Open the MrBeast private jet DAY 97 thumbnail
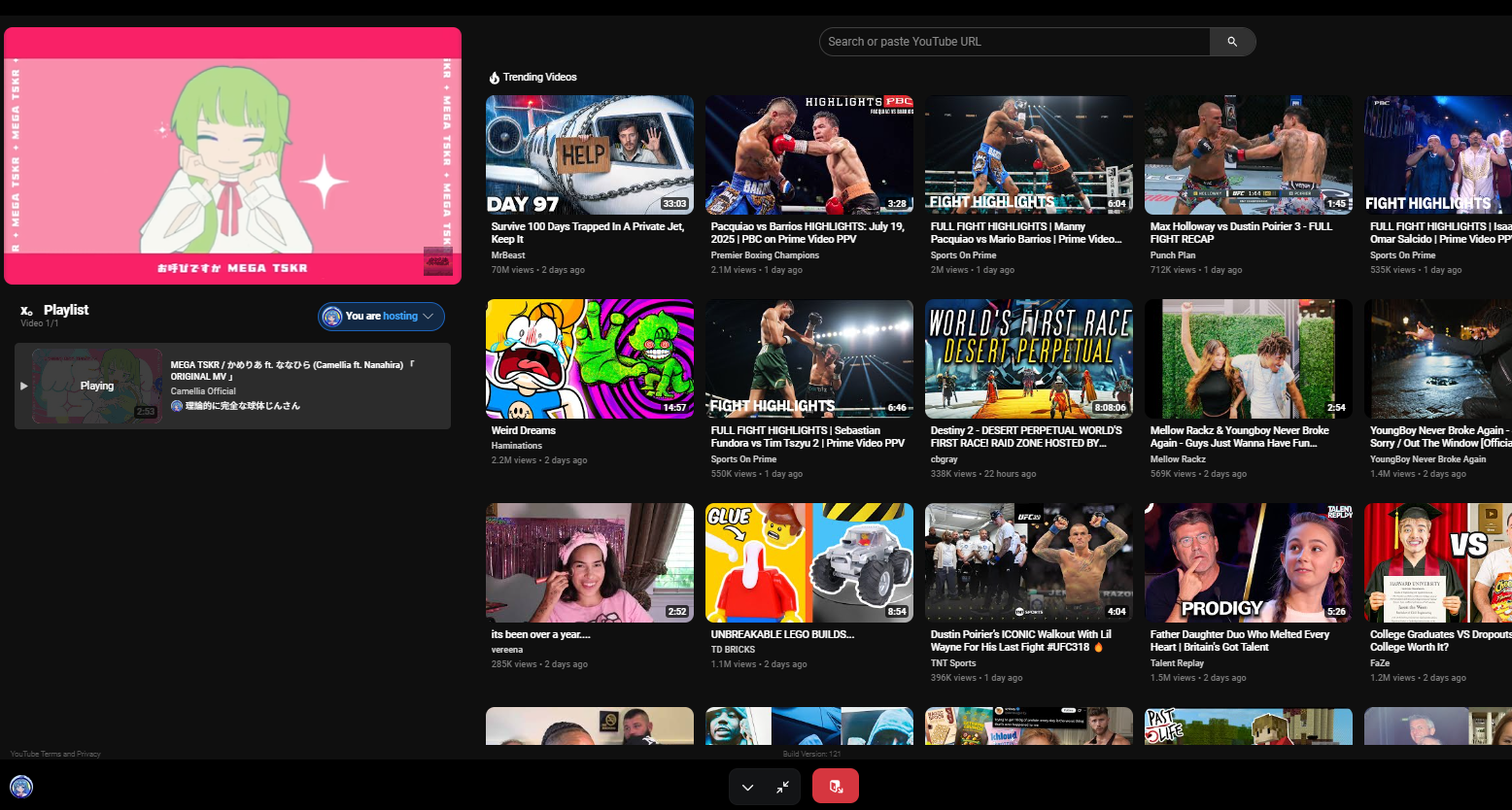The height and width of the screenshot is (810, 1512). click(590, 154)
